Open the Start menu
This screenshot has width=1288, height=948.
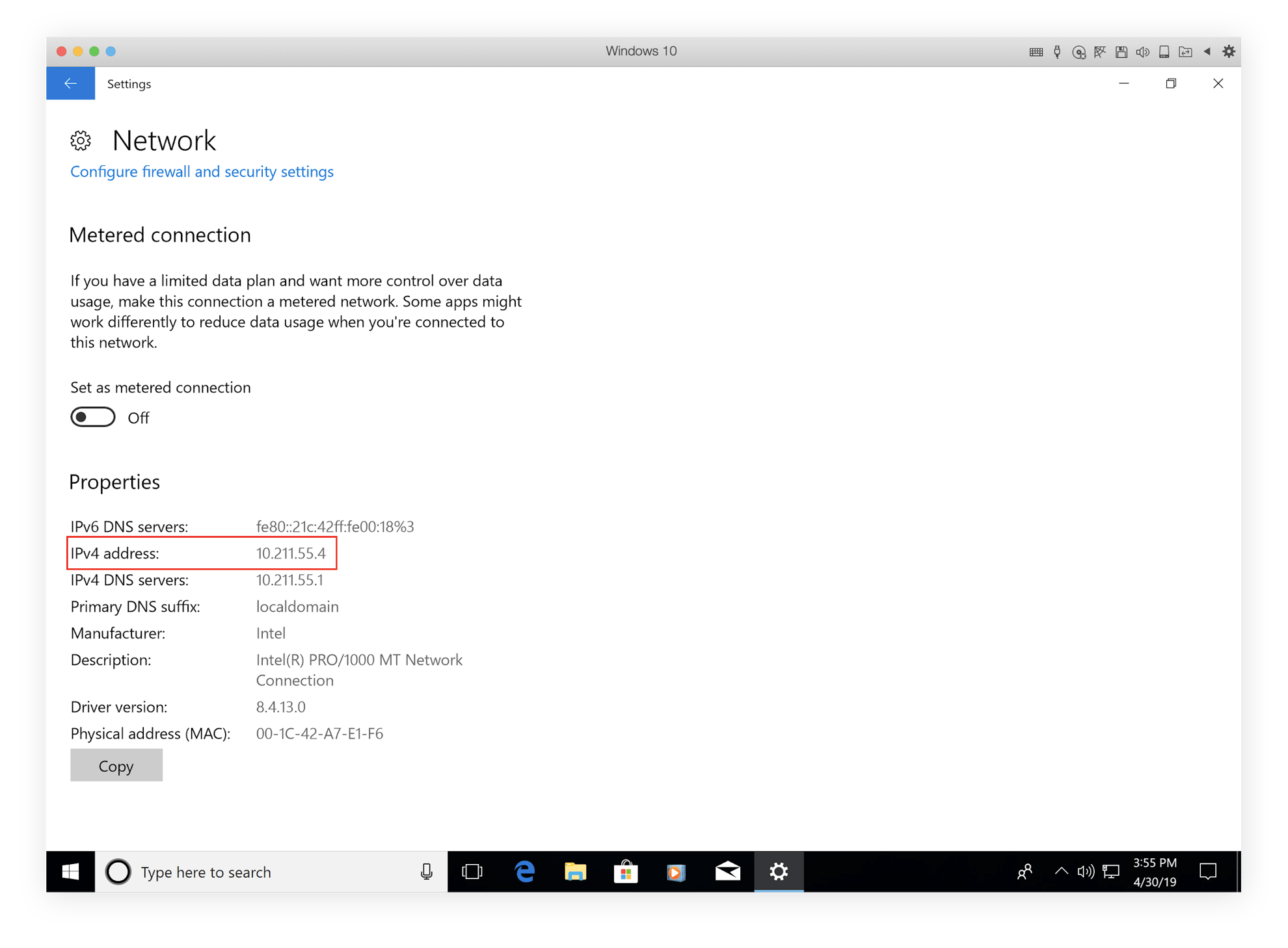[x=70, y=872]
